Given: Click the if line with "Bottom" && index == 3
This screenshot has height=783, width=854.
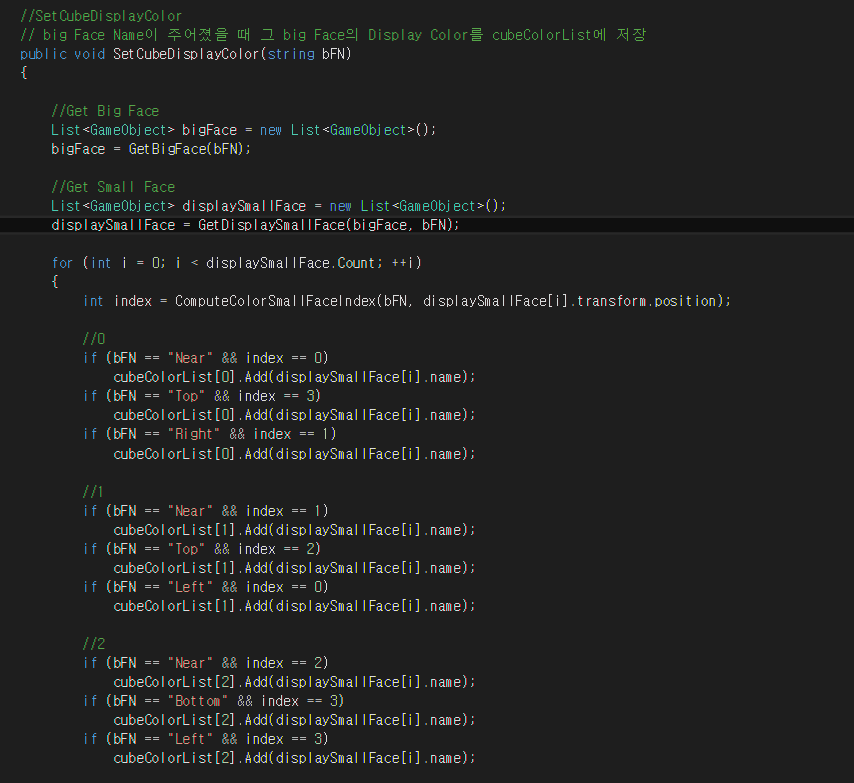Looking at the screenshot, I should coord(213,701).
